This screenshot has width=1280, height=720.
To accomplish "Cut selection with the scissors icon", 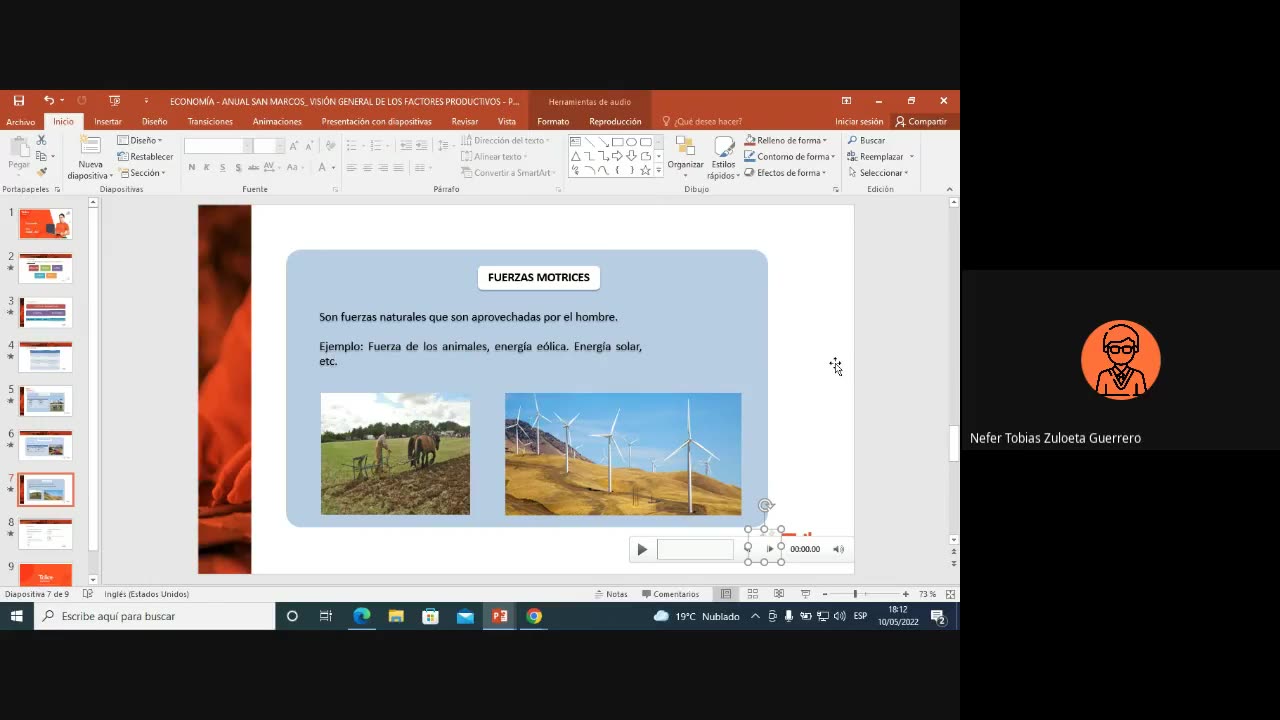I will (41, 140).
